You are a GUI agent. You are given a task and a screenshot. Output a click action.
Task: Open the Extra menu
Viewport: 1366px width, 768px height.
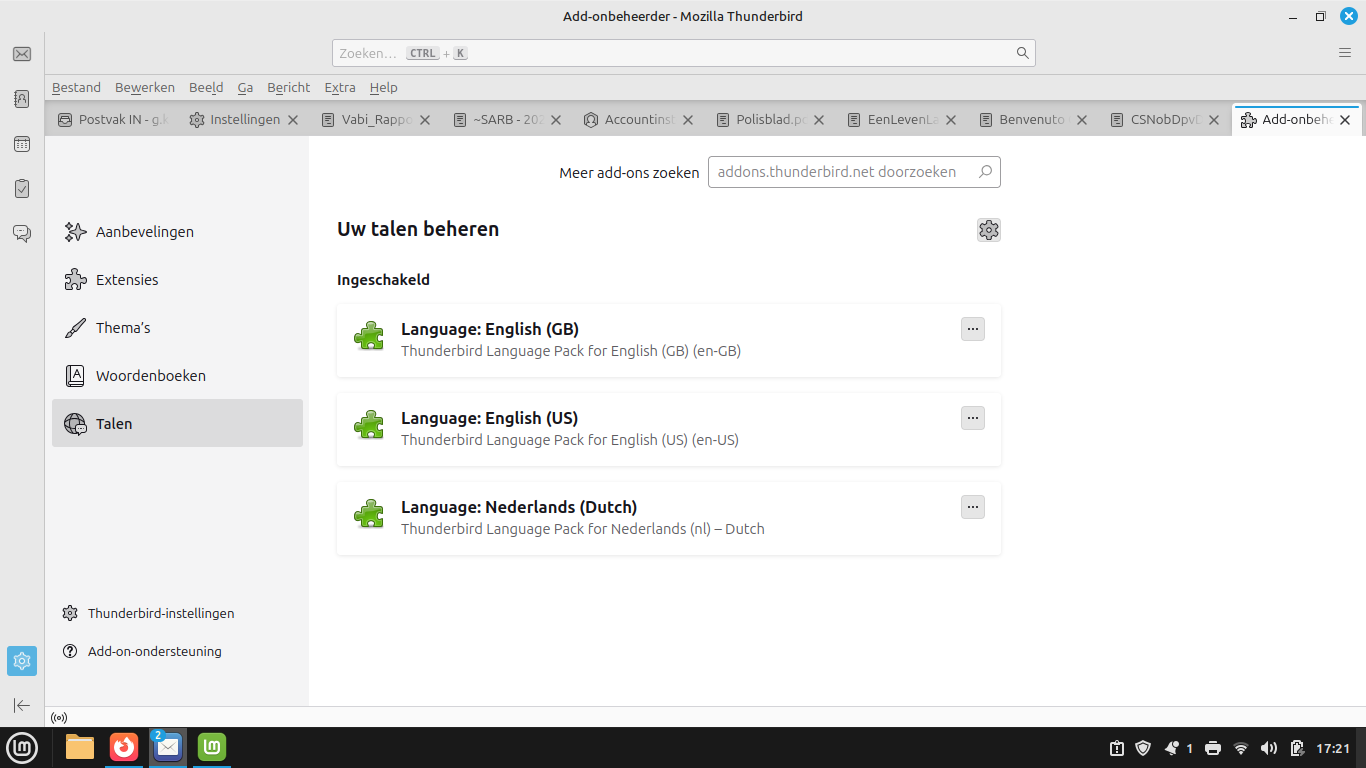[340, 88]
